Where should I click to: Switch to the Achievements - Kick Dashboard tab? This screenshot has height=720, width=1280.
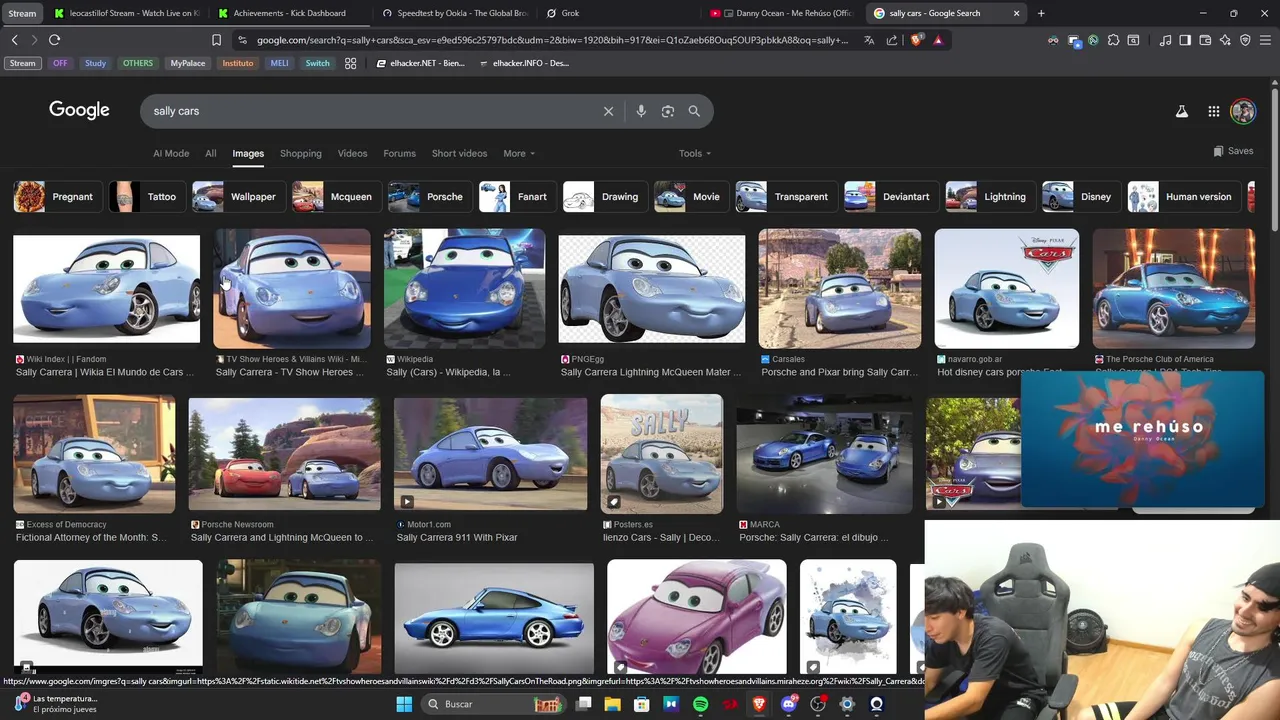(x=290, y=13)
